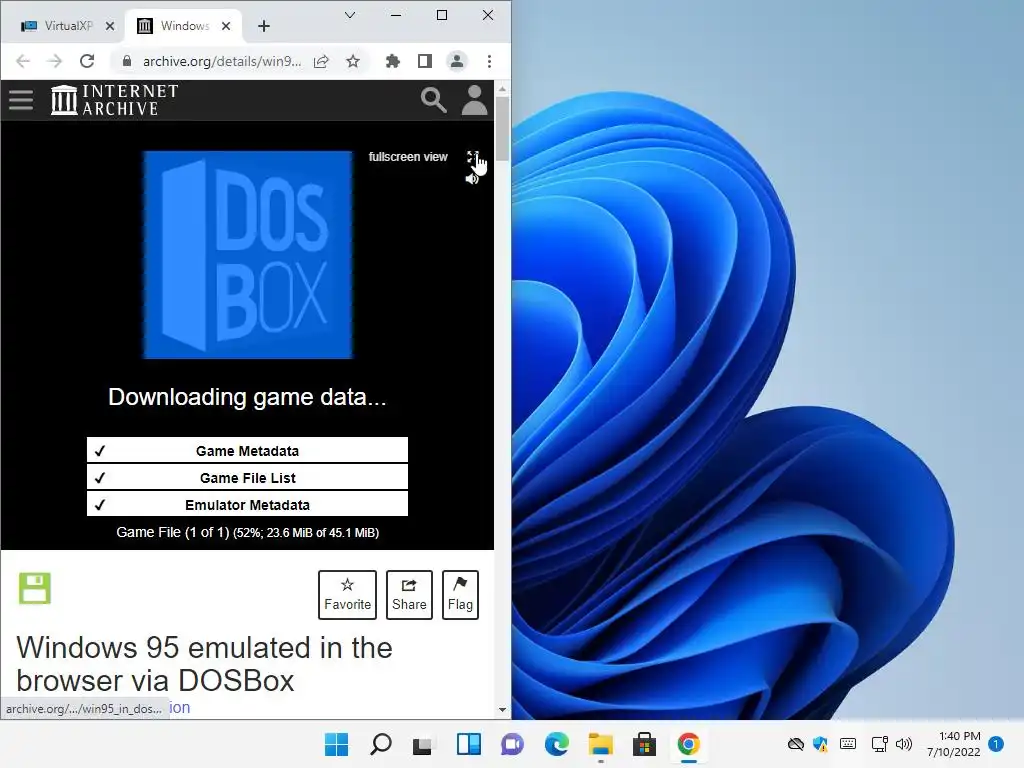Click the Game File download progress text
The width and height of the screenshot is (1024, 768).
[248, 532]
